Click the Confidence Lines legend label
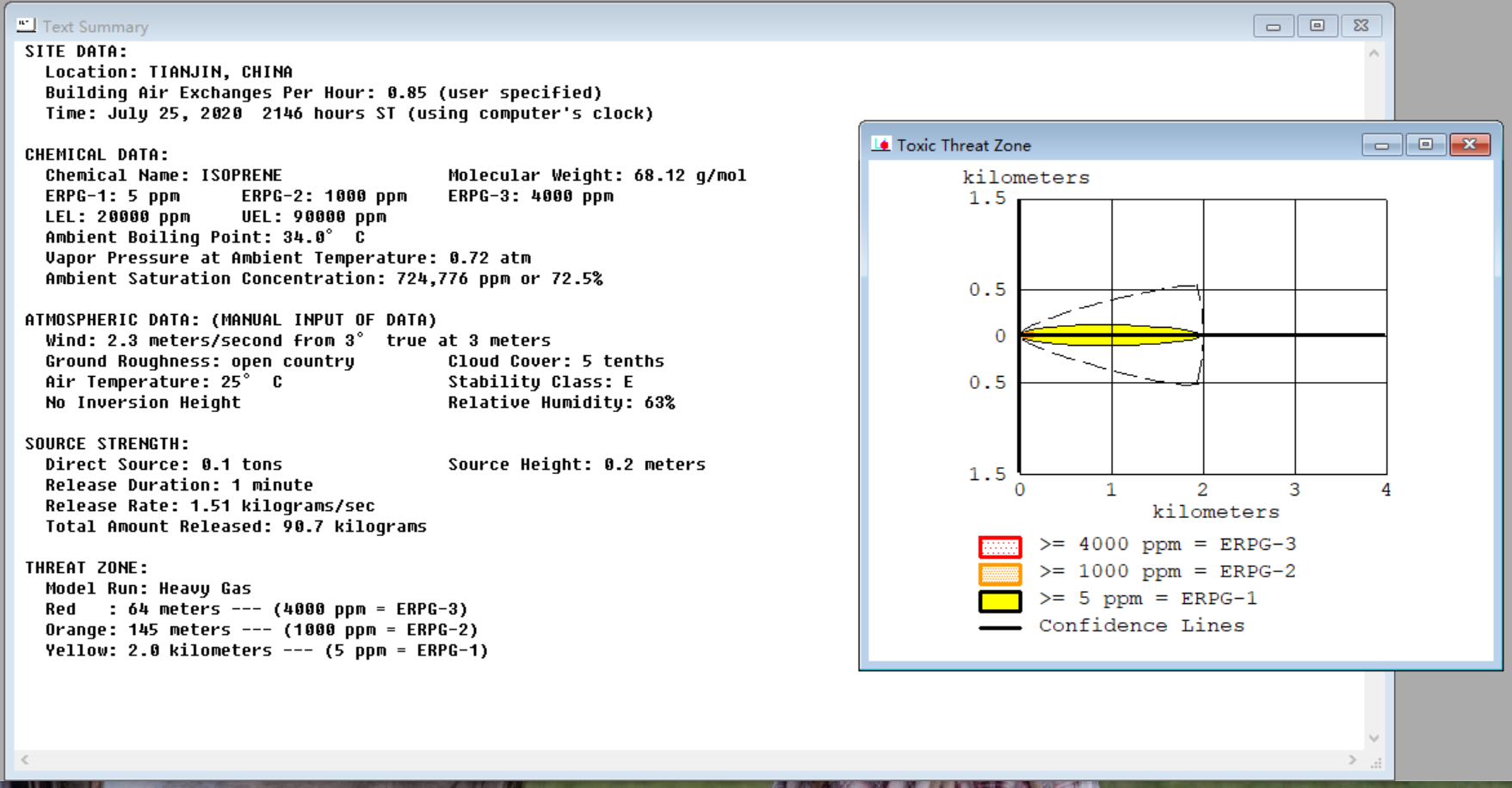The width and height of the screenshot is (1512, 788). tap(1141, 626)
